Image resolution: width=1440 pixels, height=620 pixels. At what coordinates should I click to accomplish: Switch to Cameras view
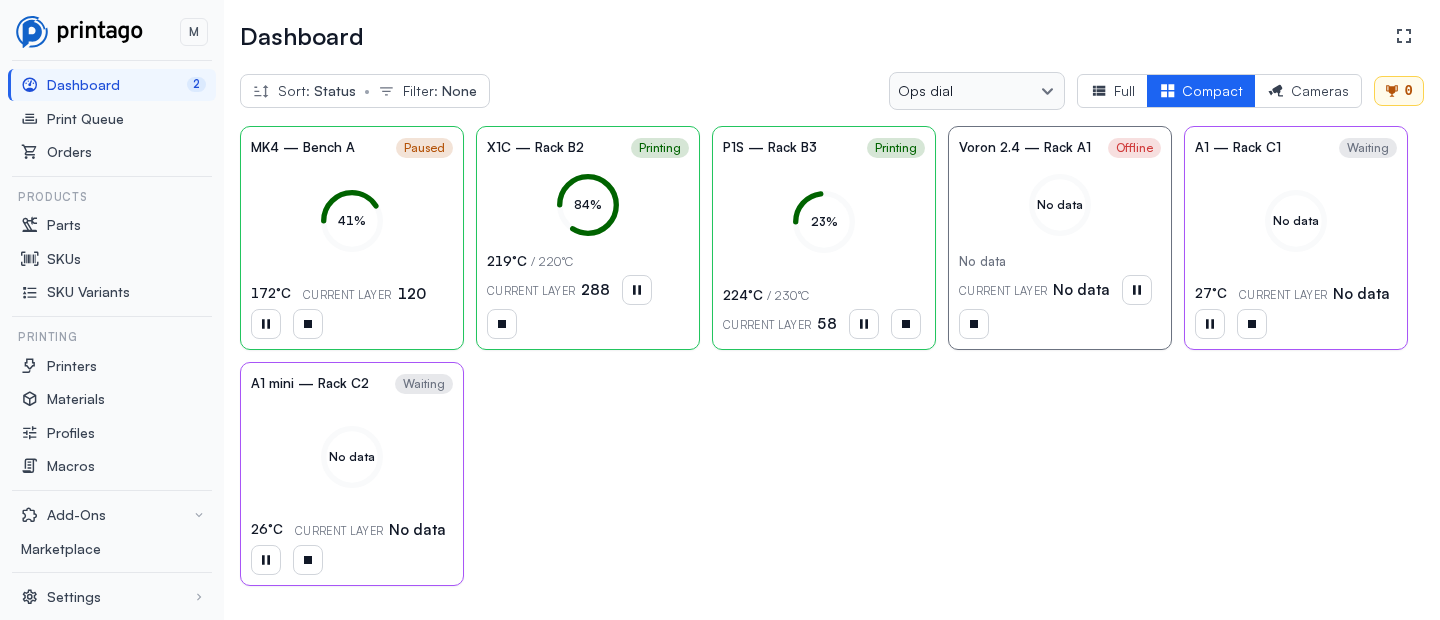coord(1308,91)
